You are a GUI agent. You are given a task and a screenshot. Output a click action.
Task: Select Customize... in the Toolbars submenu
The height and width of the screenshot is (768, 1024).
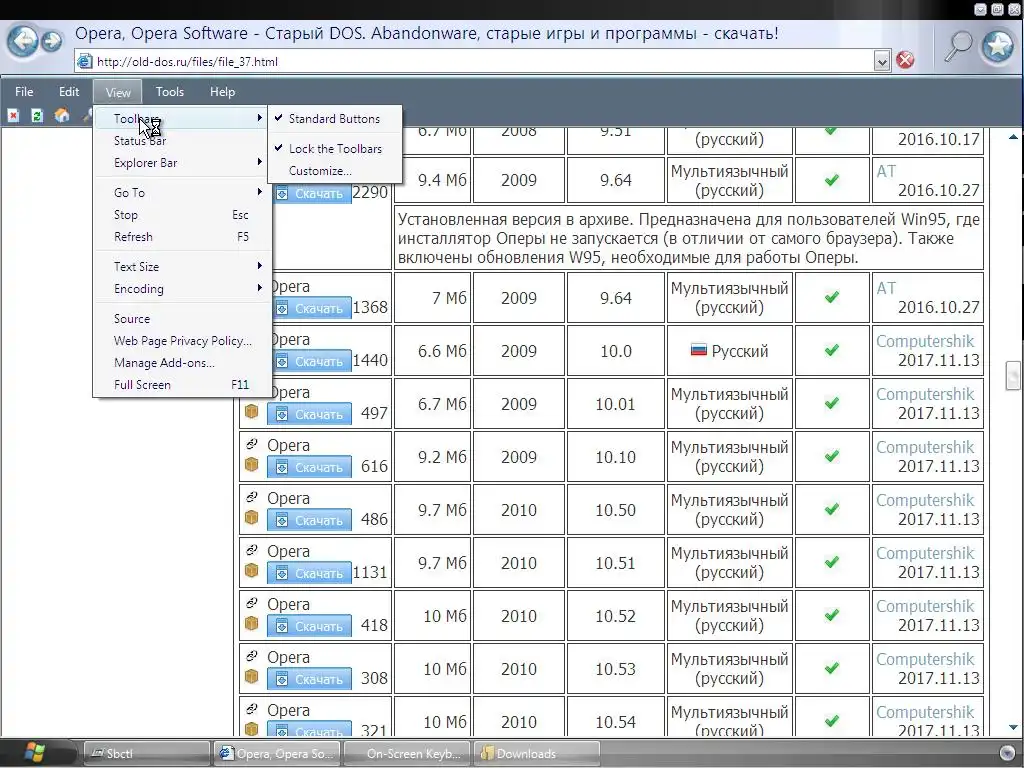coord(334,171)
